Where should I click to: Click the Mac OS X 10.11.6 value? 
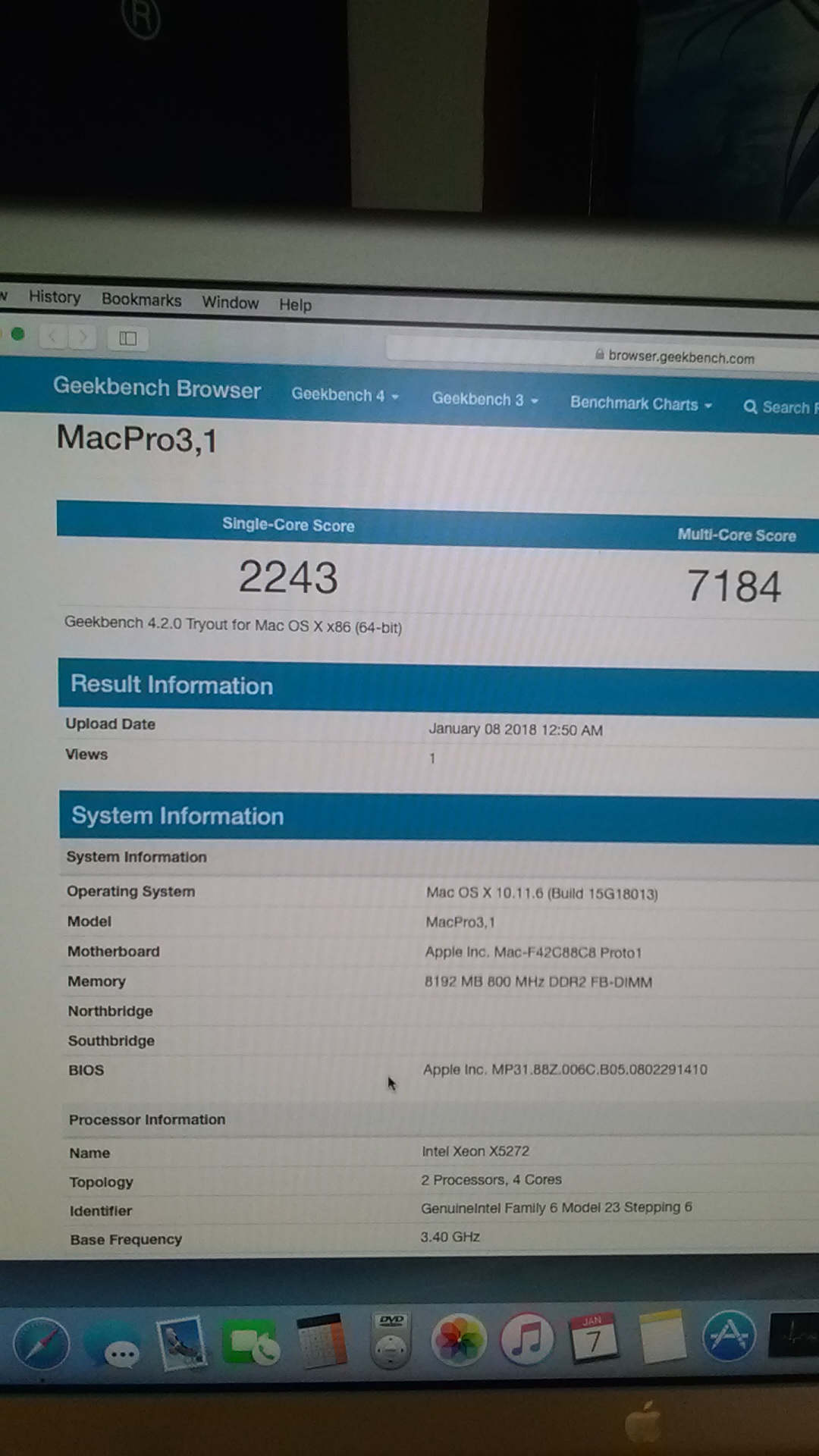click(541, 893)
